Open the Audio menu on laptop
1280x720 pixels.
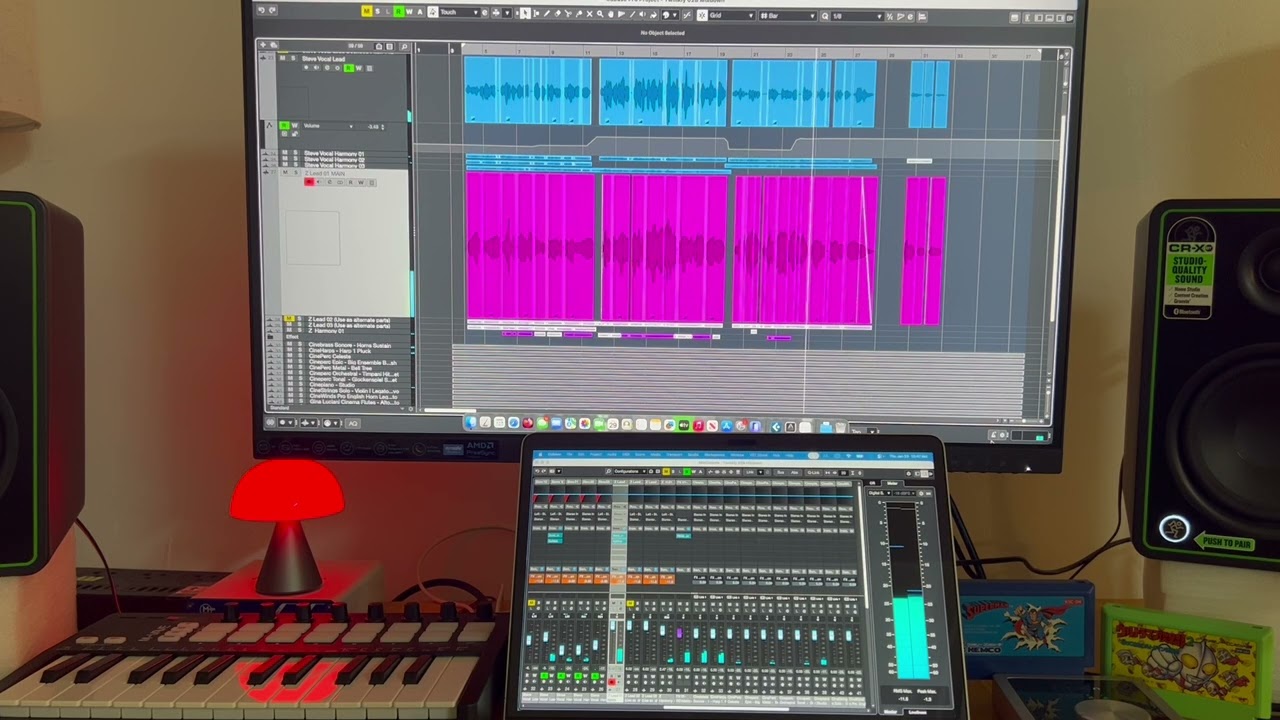(611, 454)
